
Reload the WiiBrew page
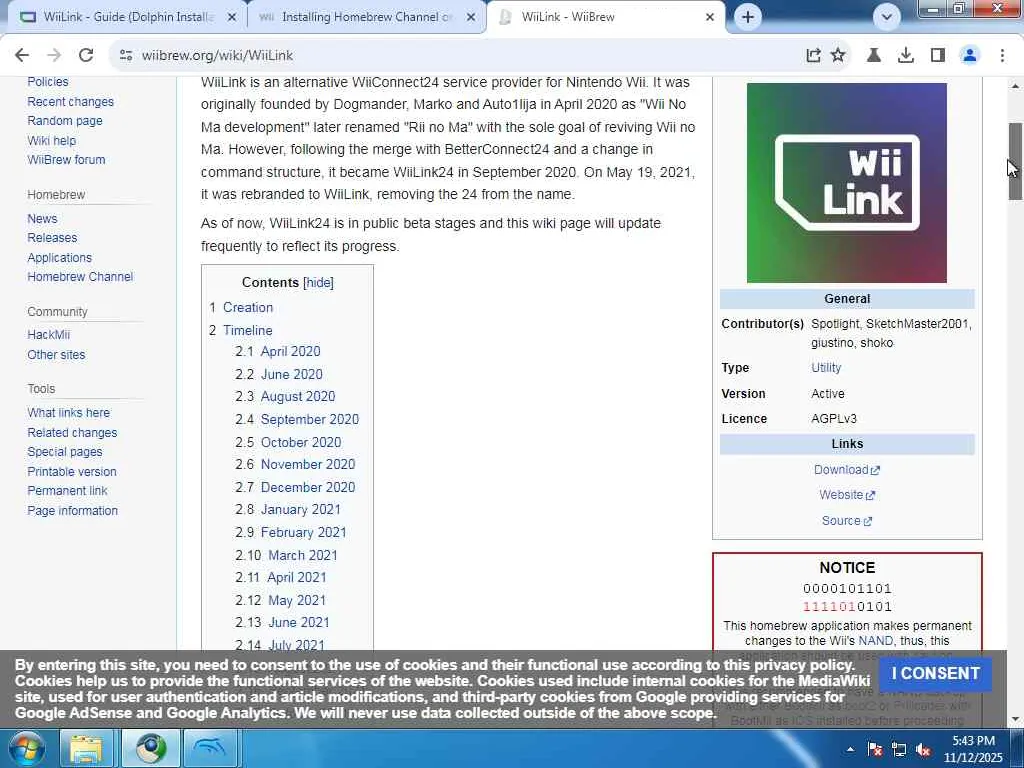point(86,56)
